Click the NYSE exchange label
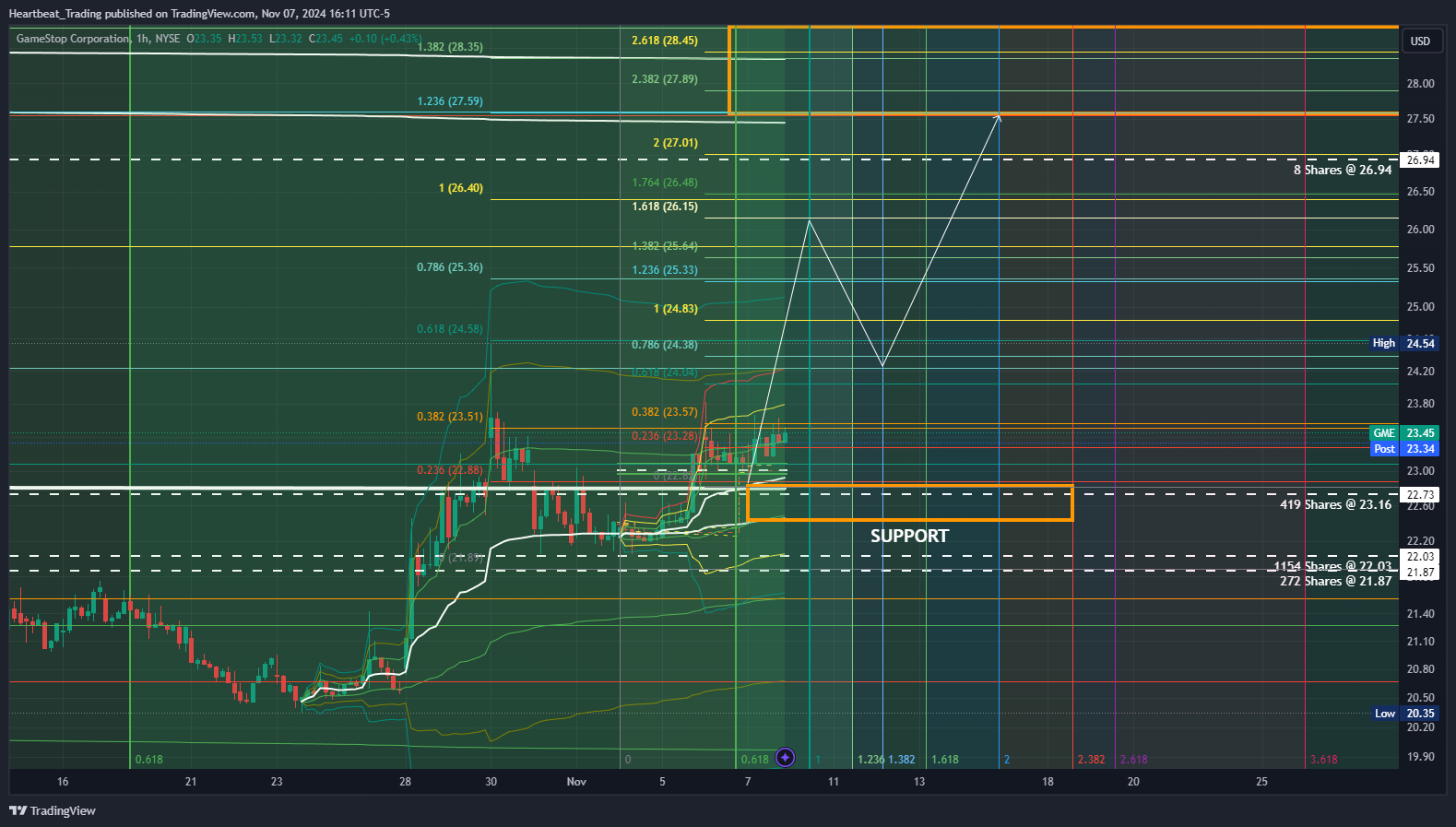 pyautogui.click(x=168, y=39)
